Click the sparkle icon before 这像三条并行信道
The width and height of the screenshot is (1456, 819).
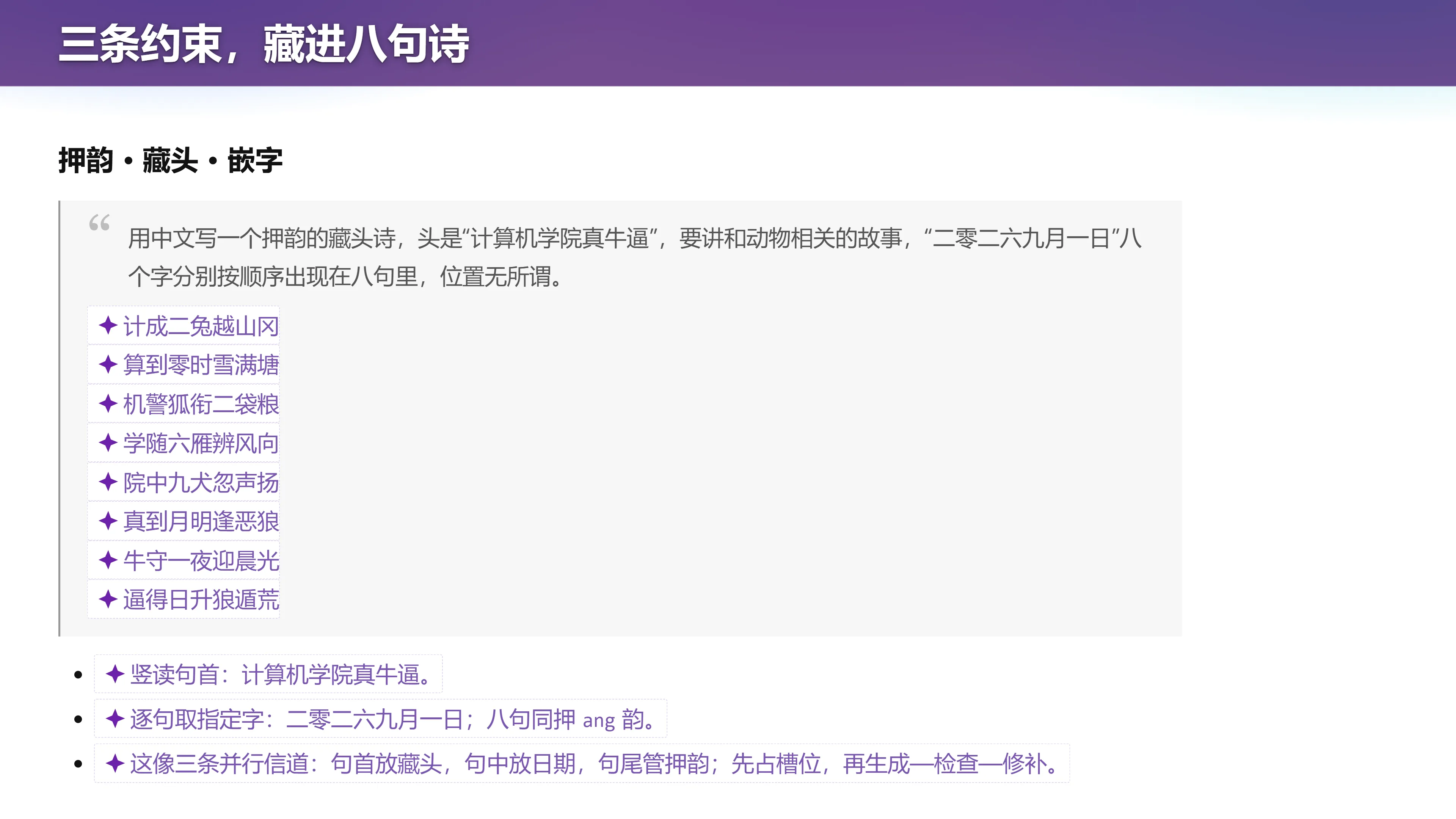coord(115,764)
